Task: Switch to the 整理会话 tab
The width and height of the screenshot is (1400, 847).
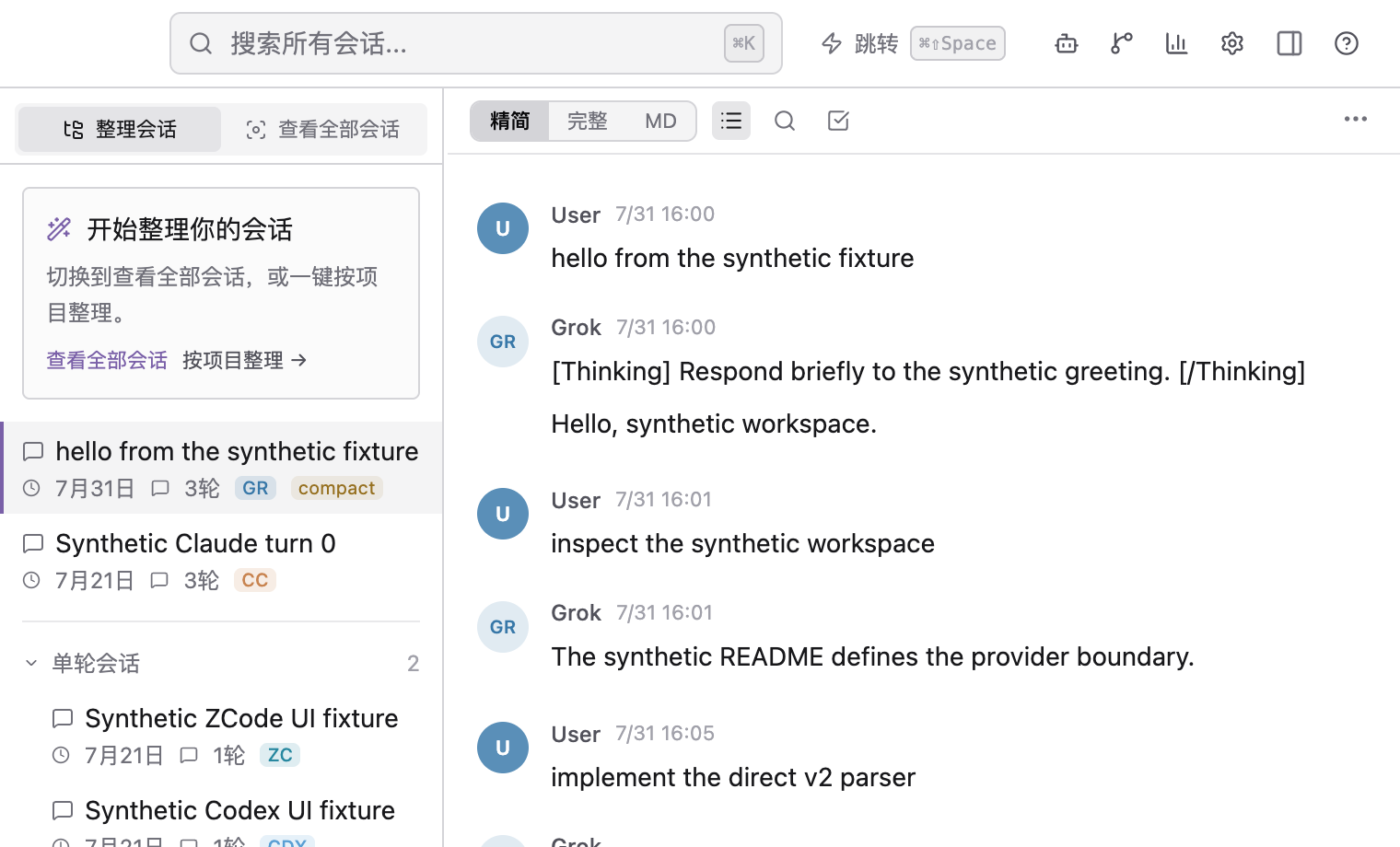Action: pyautogui.click(x=120, y=129)
